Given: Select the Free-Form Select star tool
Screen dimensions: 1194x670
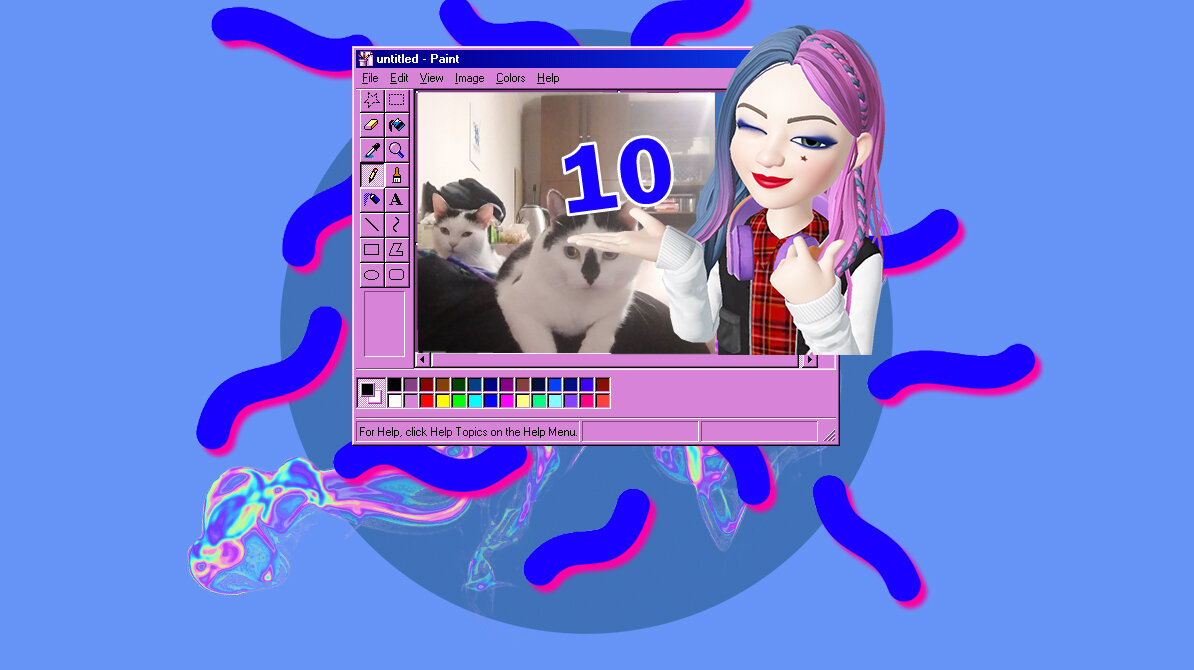Looking at the screenshot, I should pos(372,100).
